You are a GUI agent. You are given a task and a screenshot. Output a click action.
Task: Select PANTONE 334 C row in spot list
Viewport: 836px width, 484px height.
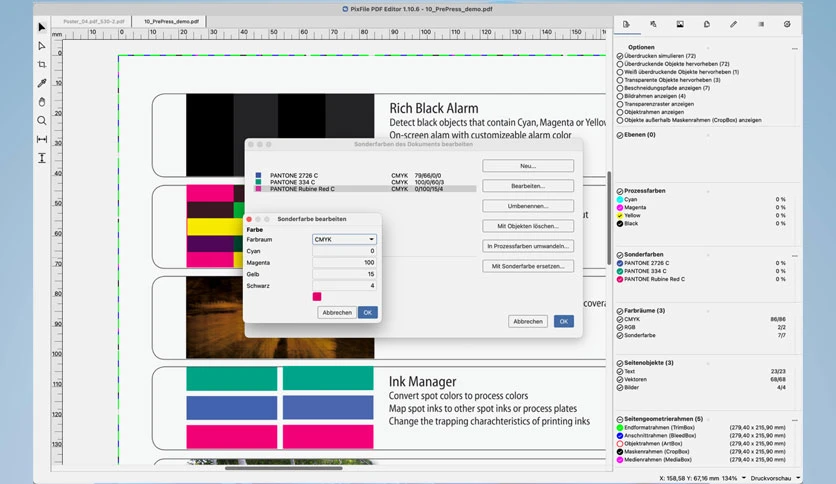pyautogui.click(x=365, y=182)
